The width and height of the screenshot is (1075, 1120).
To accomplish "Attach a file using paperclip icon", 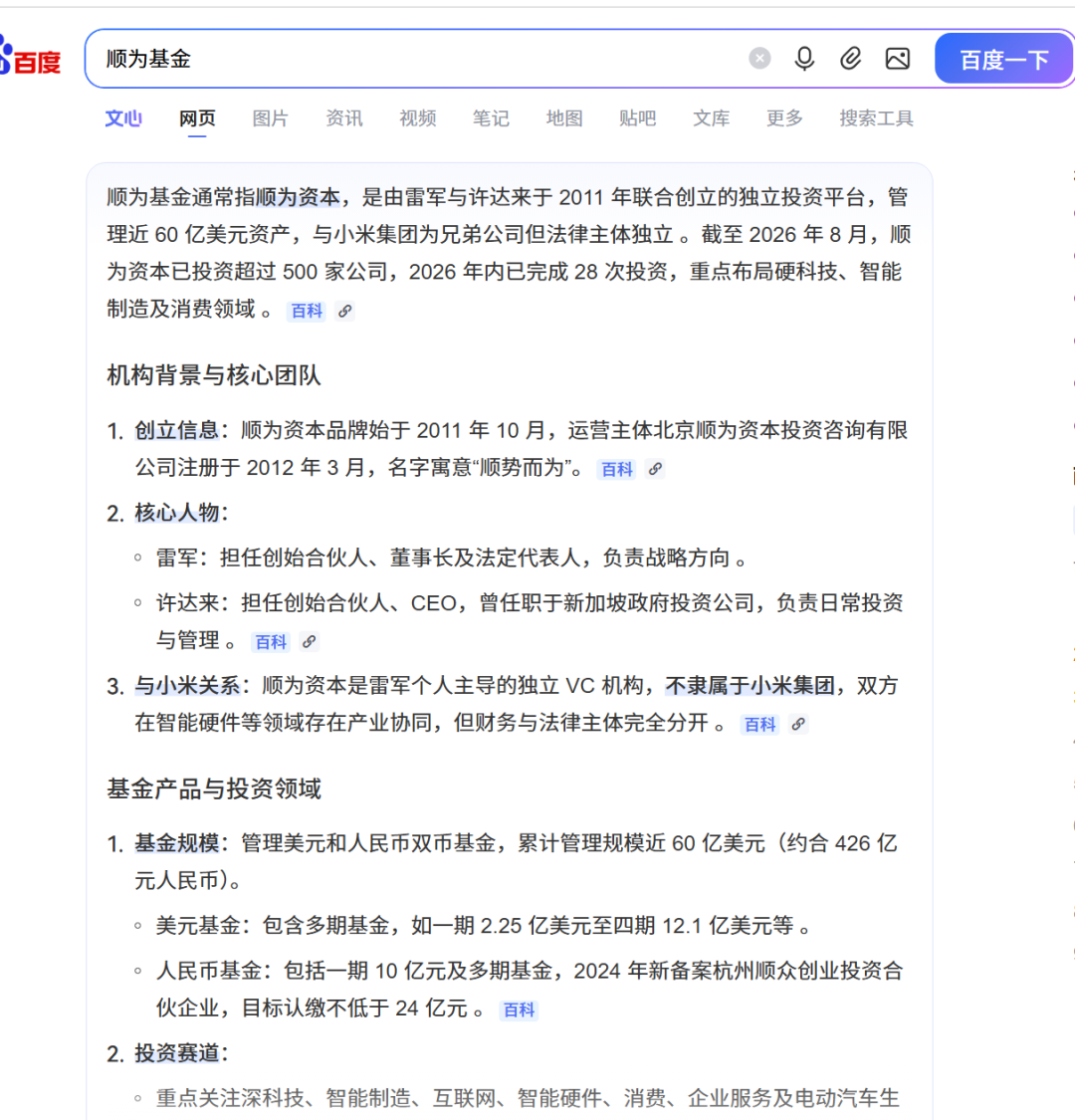I will 851,58.
